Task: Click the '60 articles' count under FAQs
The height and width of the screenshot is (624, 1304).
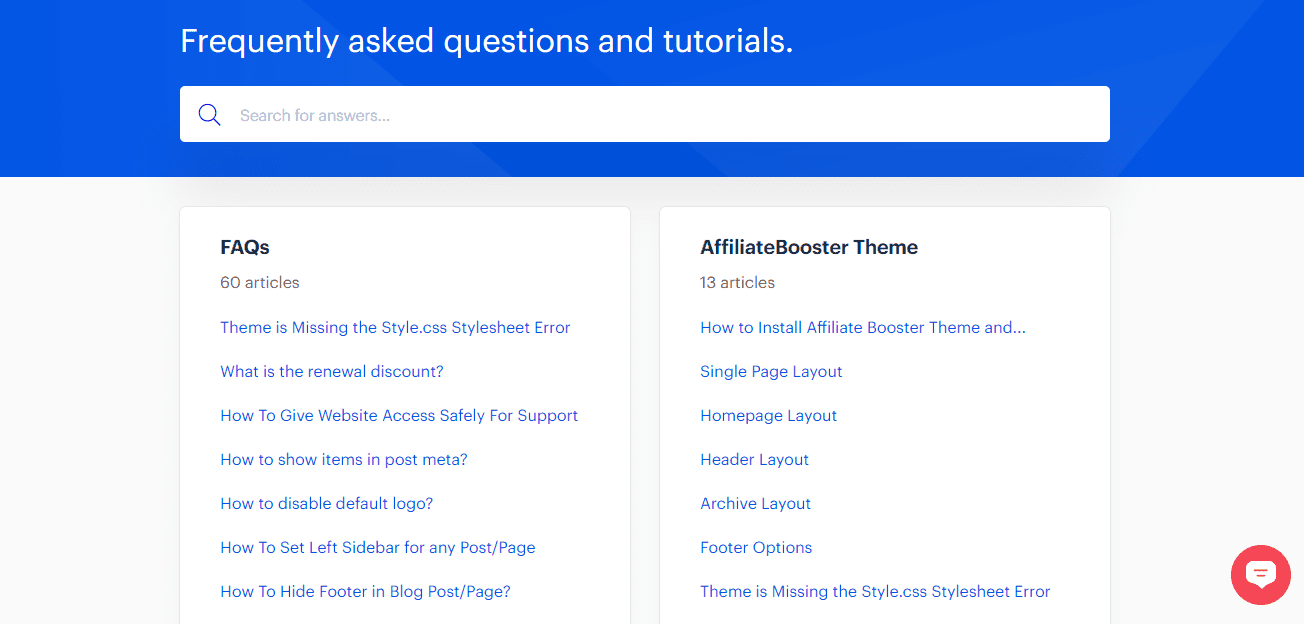Action: point(260,283)
